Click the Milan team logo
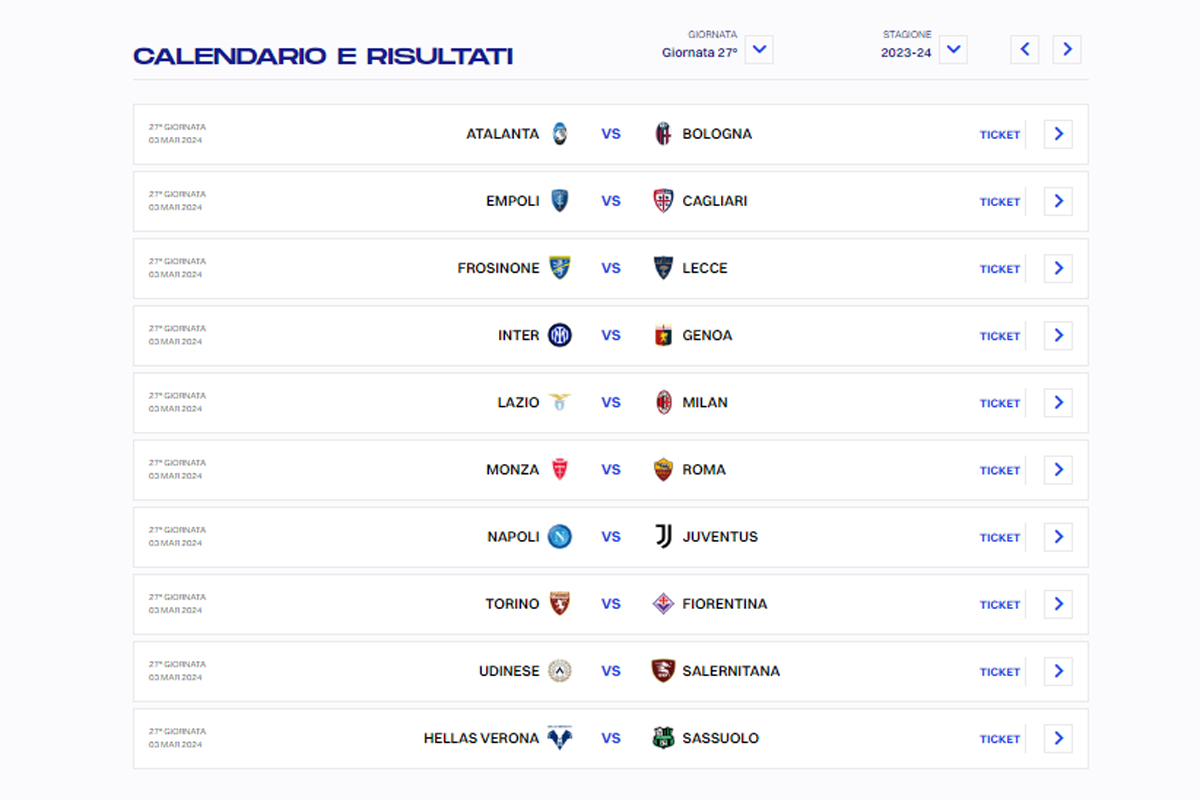This screenshot has width=1200, height=800. (663, 403)
